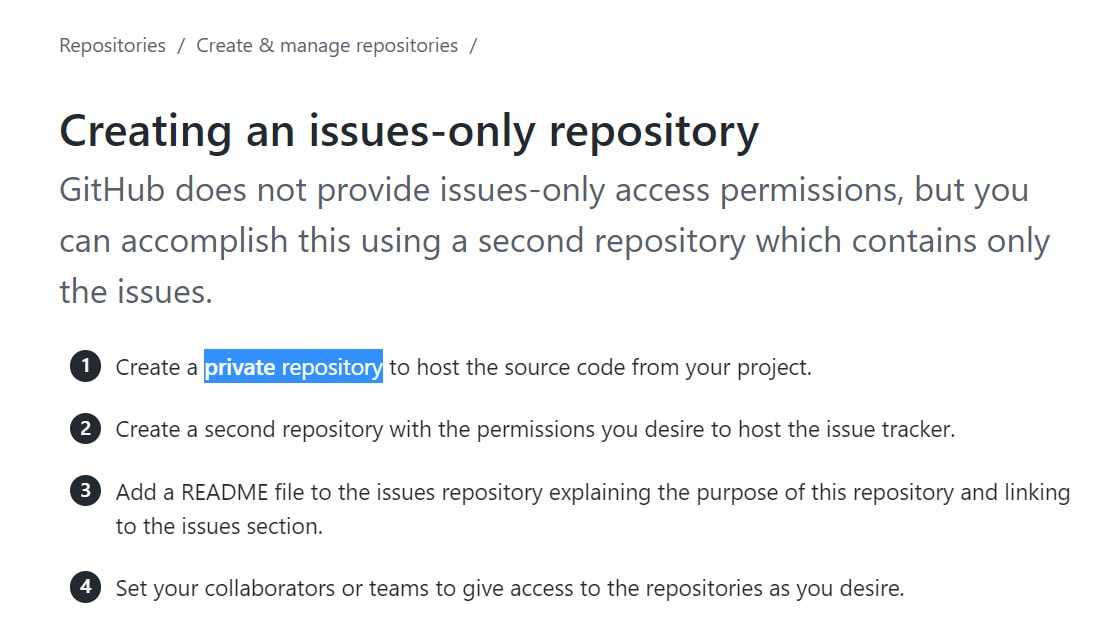
Task: Follow the highlighted private repository link
Action: tap(293, 368)
